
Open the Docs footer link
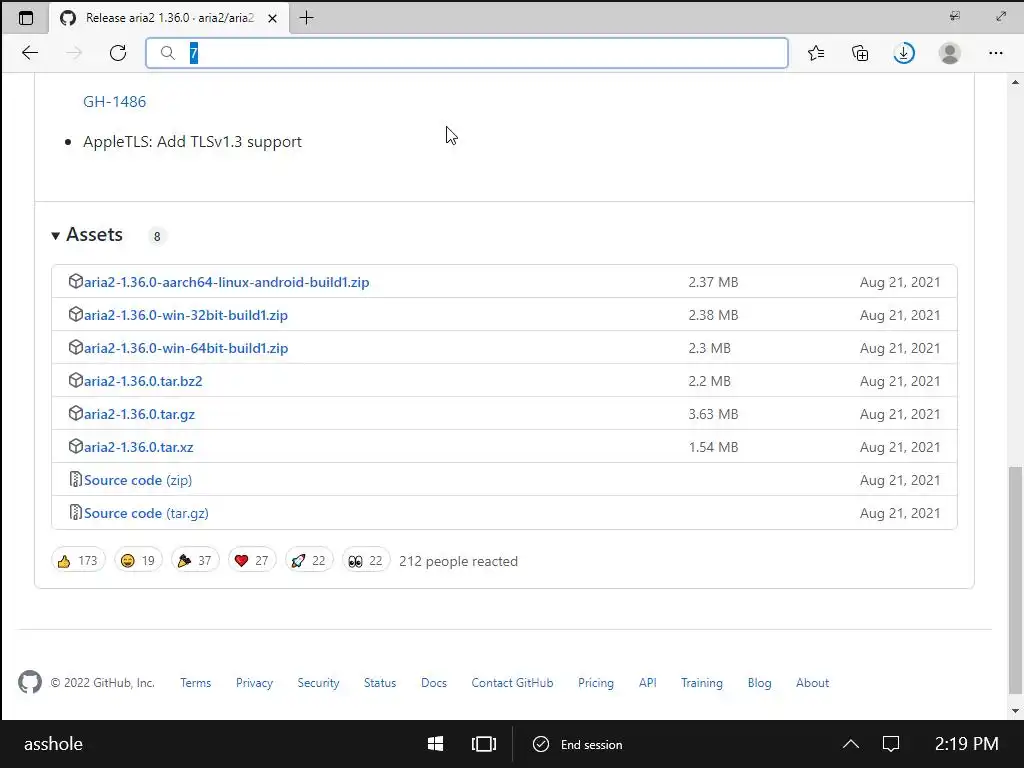pyautogui.click(x=434, y=682)
